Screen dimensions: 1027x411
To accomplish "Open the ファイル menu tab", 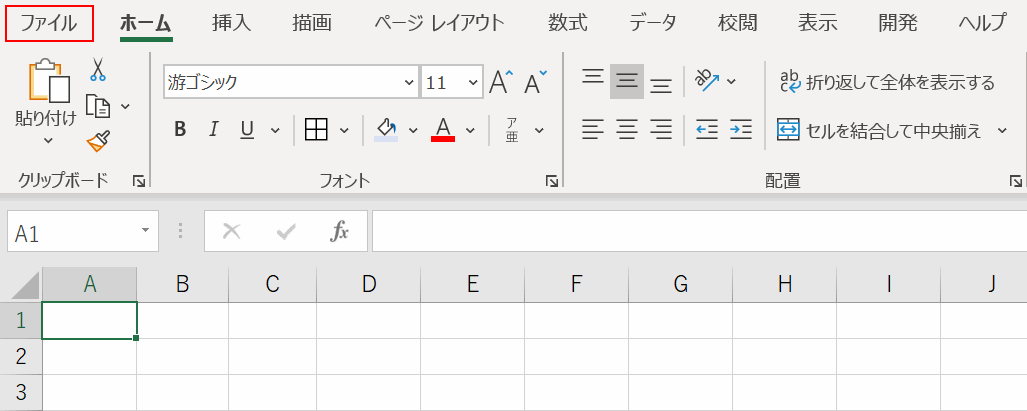I will pyautogui.click(x=49, y=23).
